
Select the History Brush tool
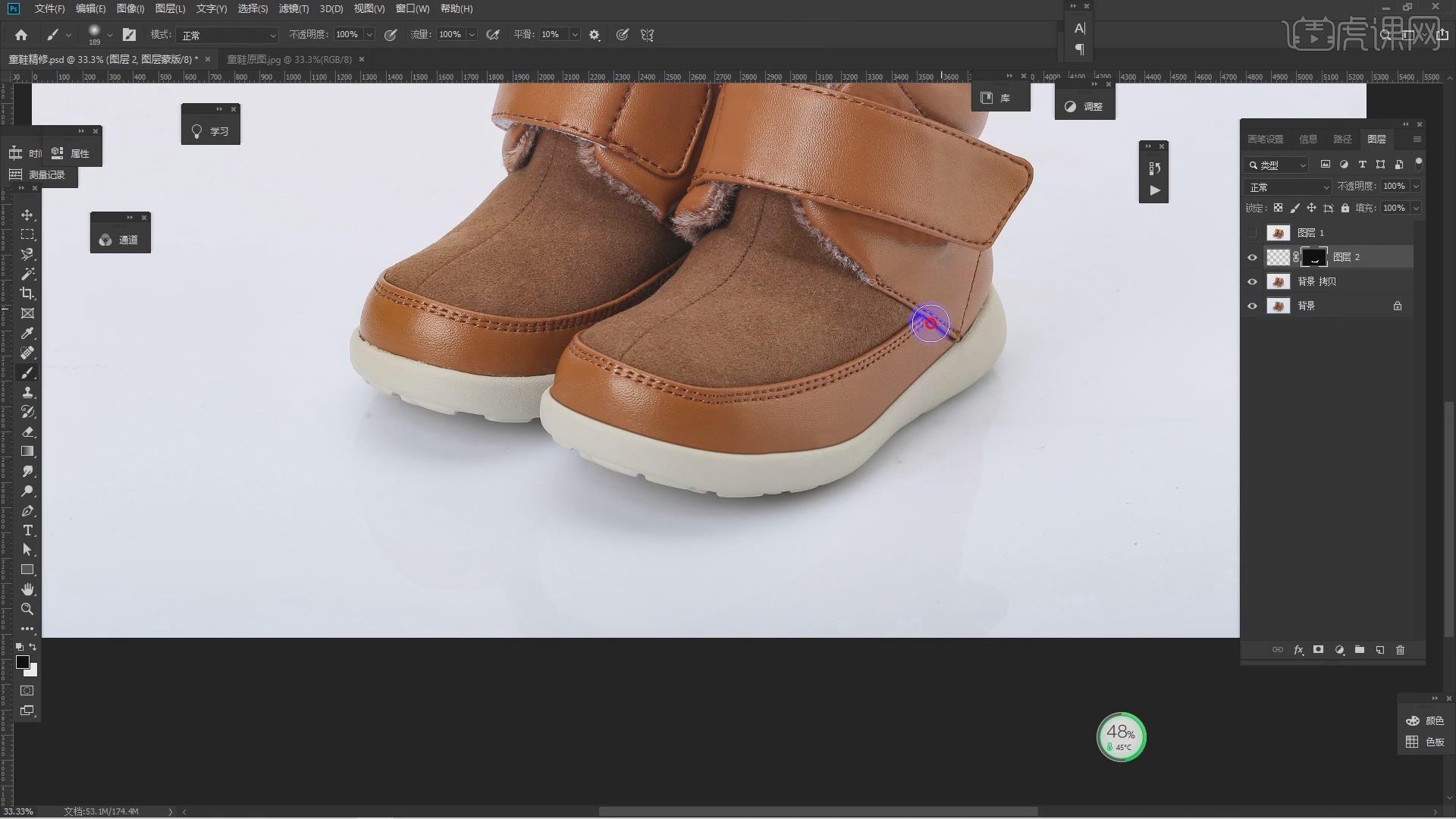point(27,412)
